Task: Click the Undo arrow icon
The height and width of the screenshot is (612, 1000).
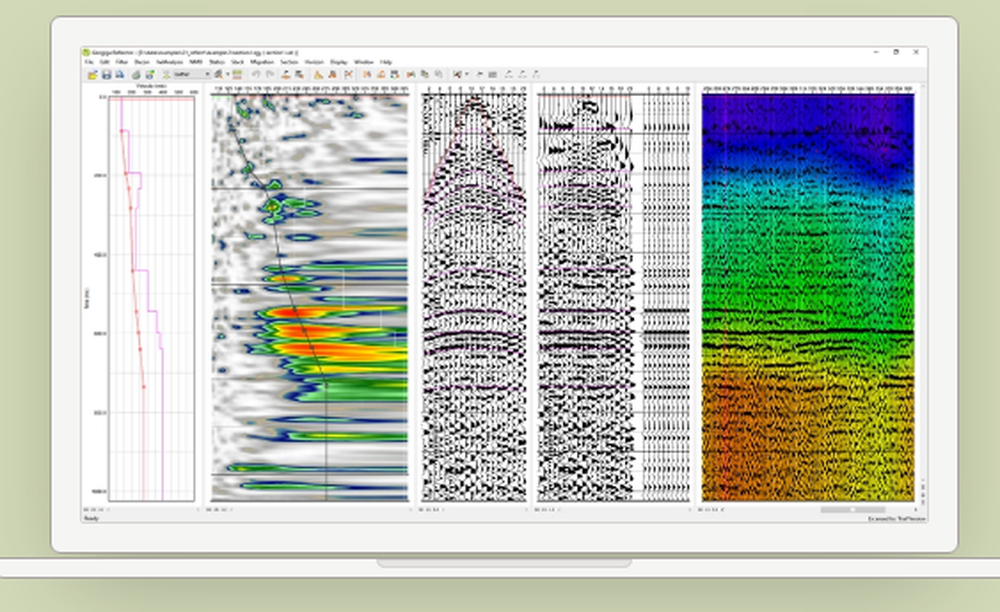Action: coord(256,75)
